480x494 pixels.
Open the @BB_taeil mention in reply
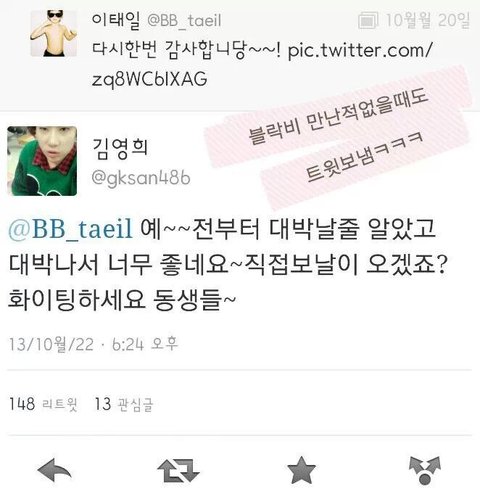(71, 229)
